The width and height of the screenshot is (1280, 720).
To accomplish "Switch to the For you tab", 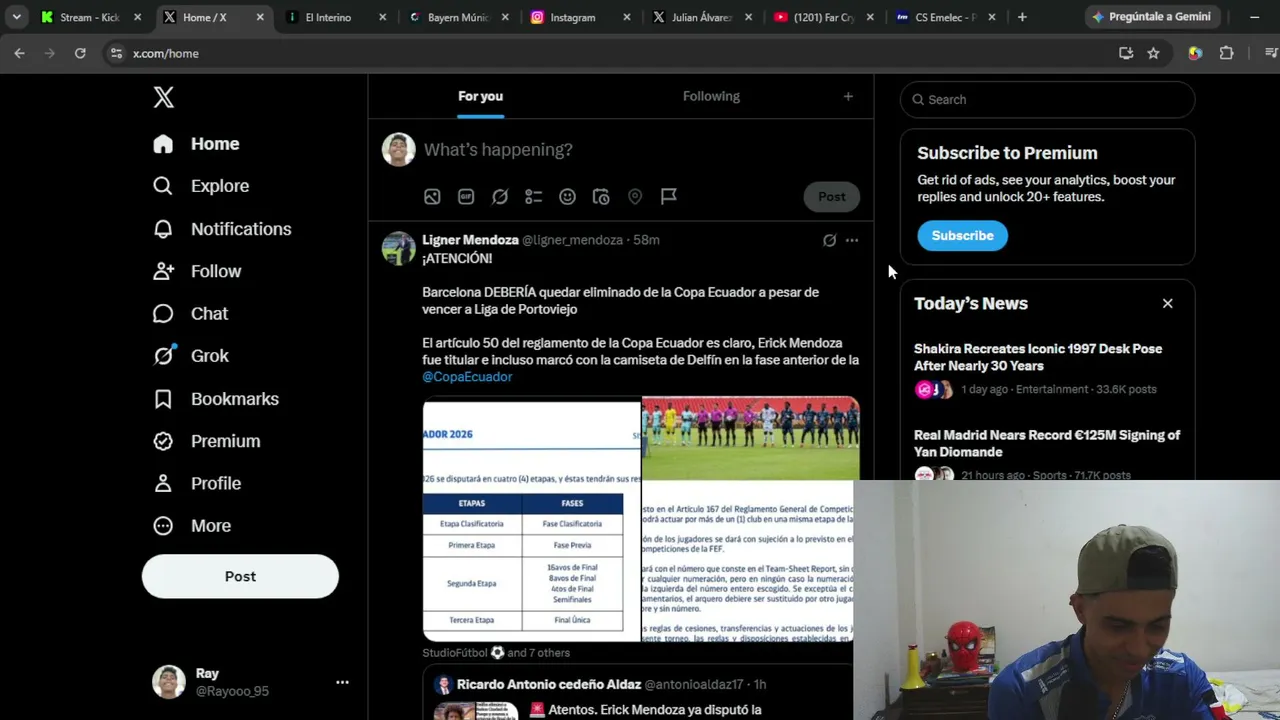I will click(480, 96).
